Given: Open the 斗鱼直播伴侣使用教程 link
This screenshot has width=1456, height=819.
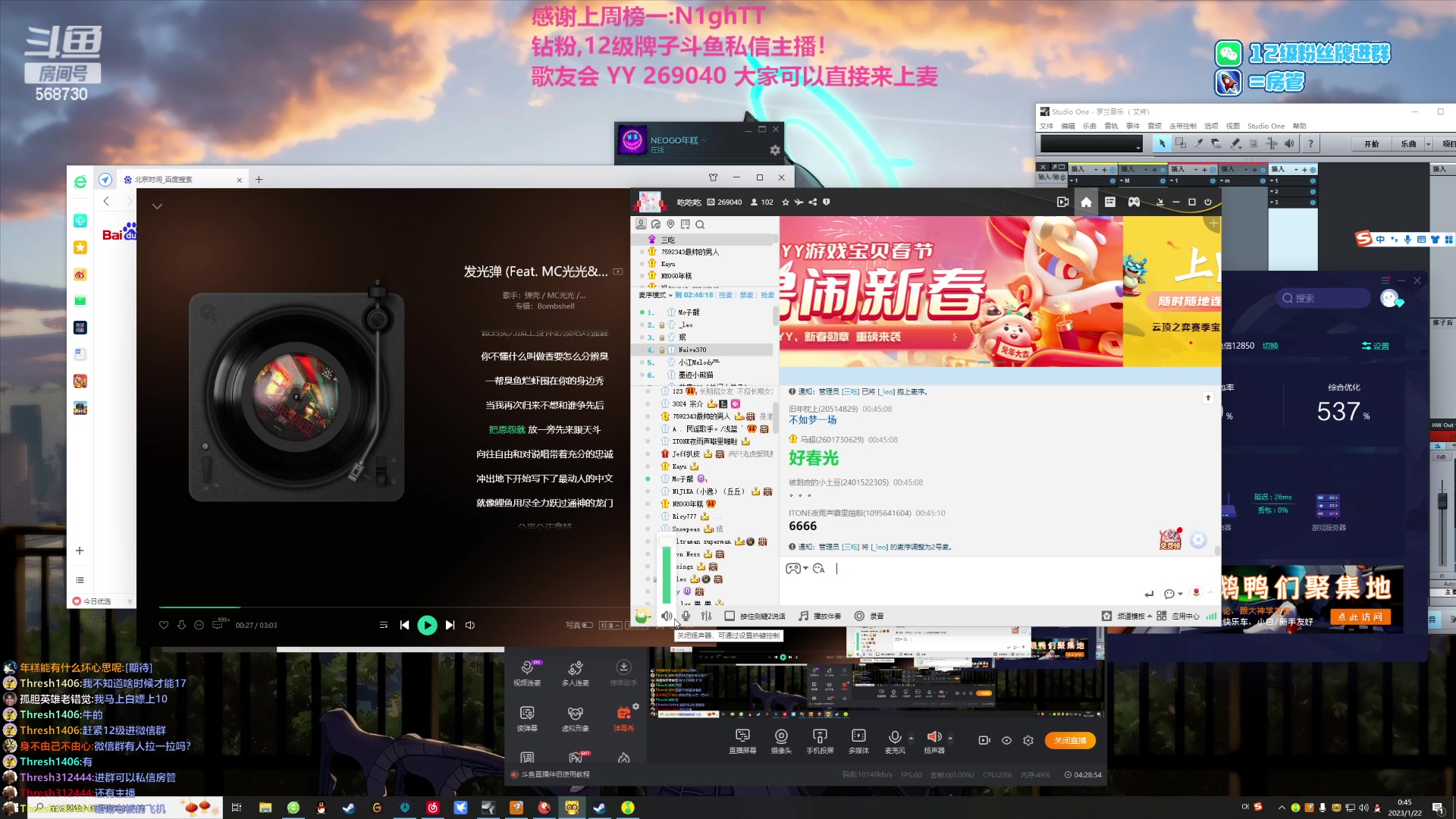Looking at the screenshot, I should pyautogui.click(x=555, y=774).
